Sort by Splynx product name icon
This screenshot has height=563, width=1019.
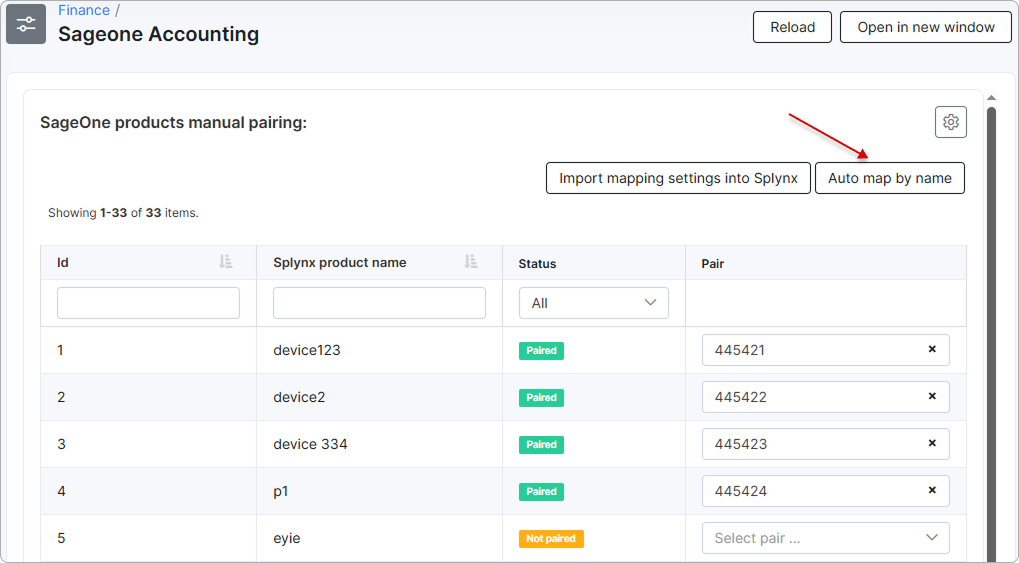pos(471,262)
